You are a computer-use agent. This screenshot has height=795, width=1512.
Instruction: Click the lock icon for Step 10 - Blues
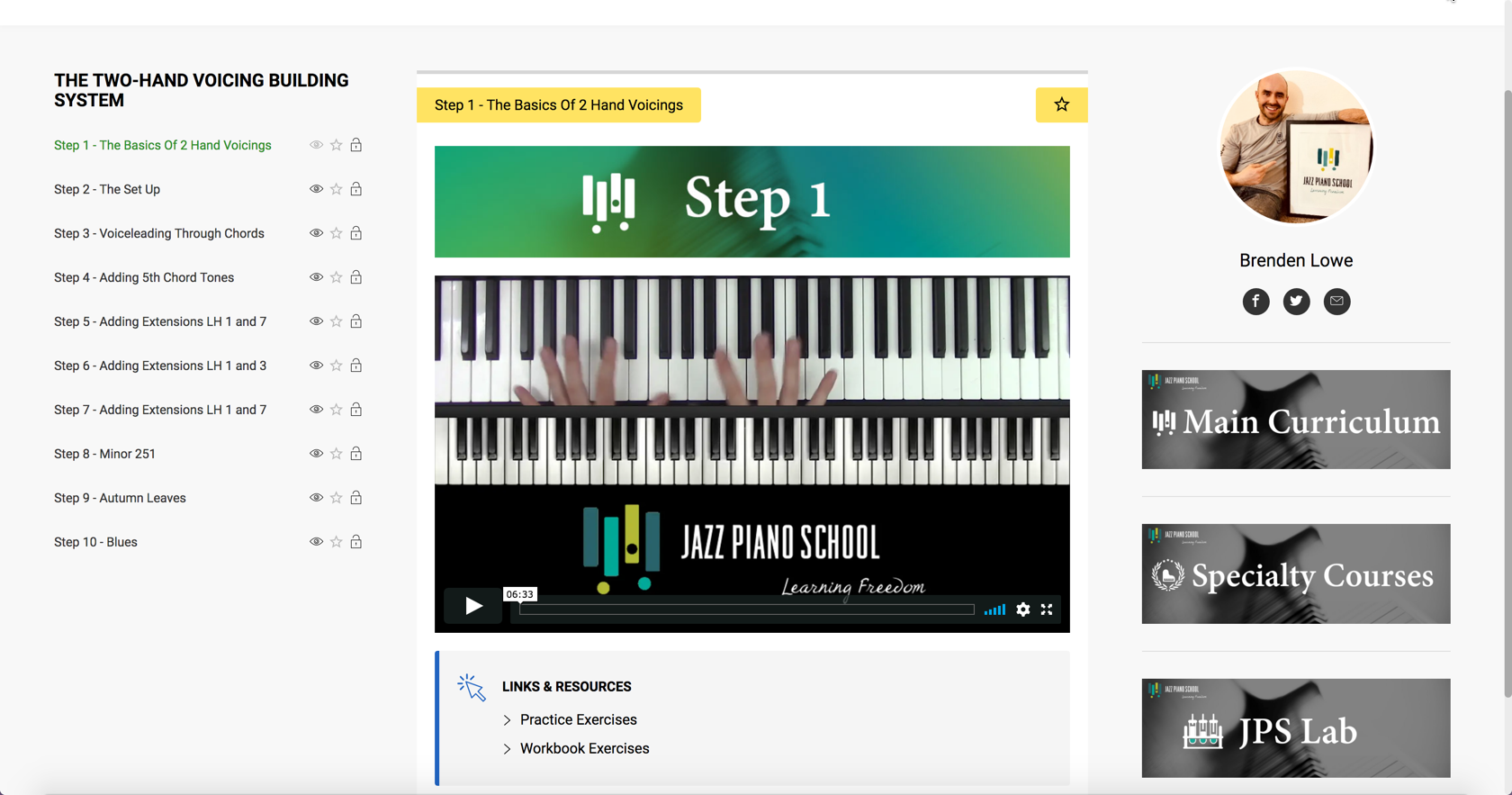click(x=356, y=542)
